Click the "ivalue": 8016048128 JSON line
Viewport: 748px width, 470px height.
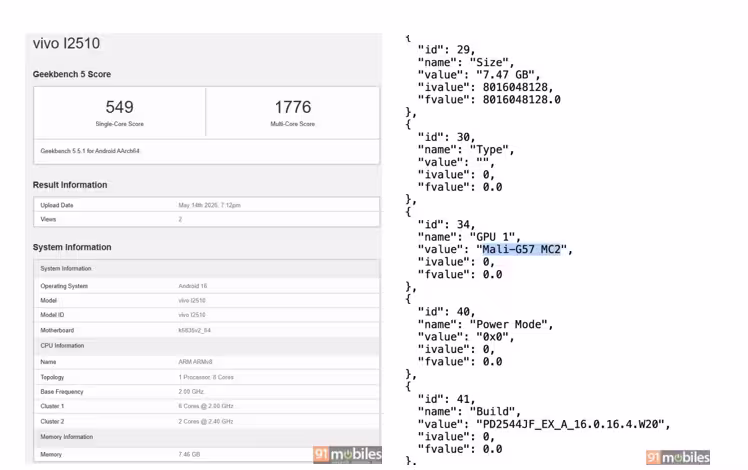pyautogui.click(x=486, y=87)
